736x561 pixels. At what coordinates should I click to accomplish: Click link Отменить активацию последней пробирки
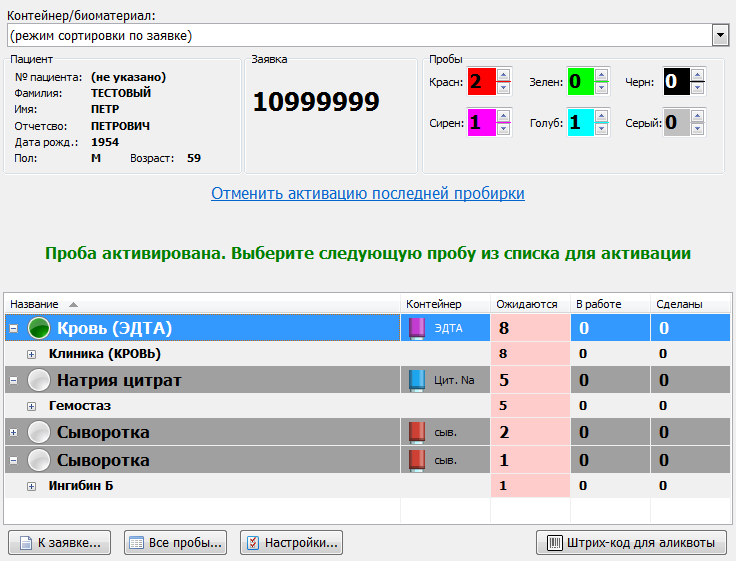(367, 193)
